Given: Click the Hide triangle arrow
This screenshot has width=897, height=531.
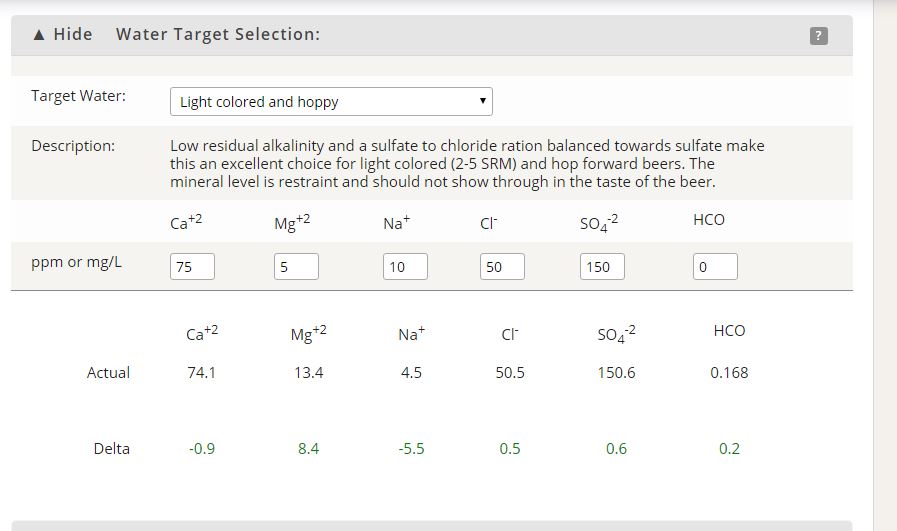Looking at the screenshot, I should click(39, 35).
